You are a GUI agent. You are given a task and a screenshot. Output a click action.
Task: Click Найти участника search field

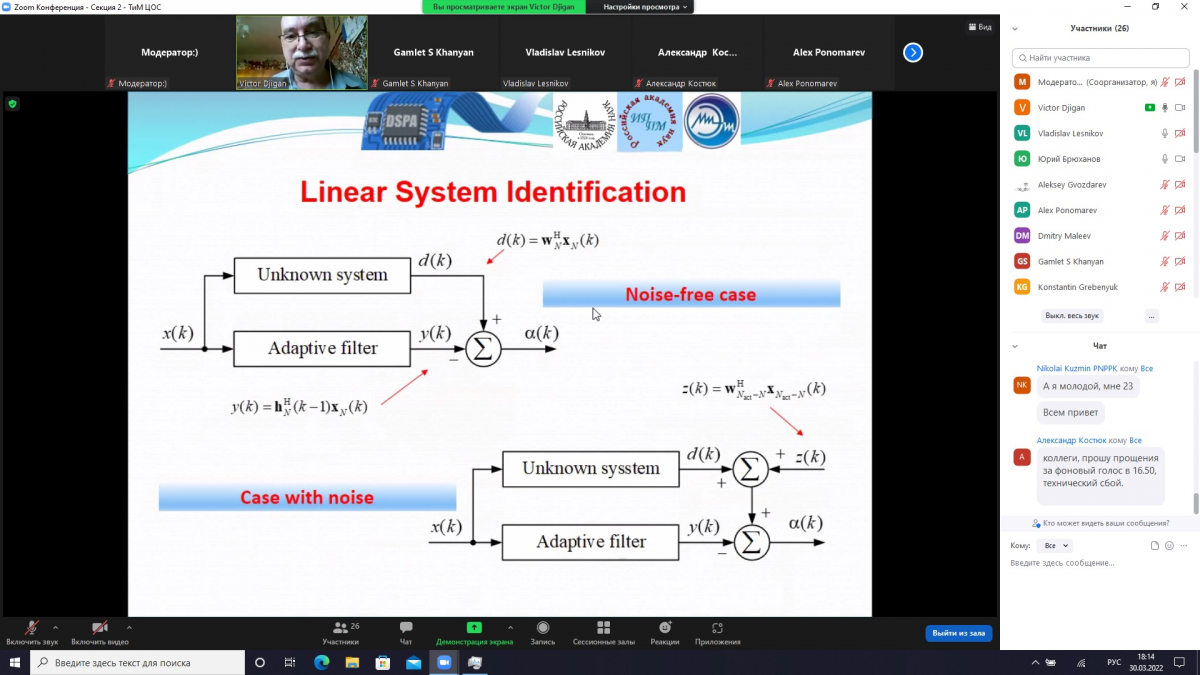point(1100,58)
